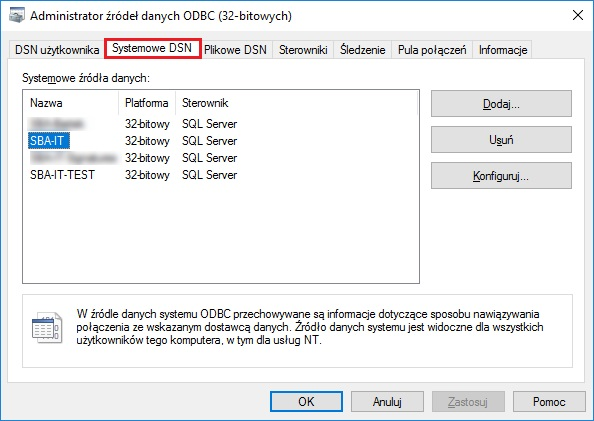Switch to the DSN użytkownika tab

click(x=57, y=50)
